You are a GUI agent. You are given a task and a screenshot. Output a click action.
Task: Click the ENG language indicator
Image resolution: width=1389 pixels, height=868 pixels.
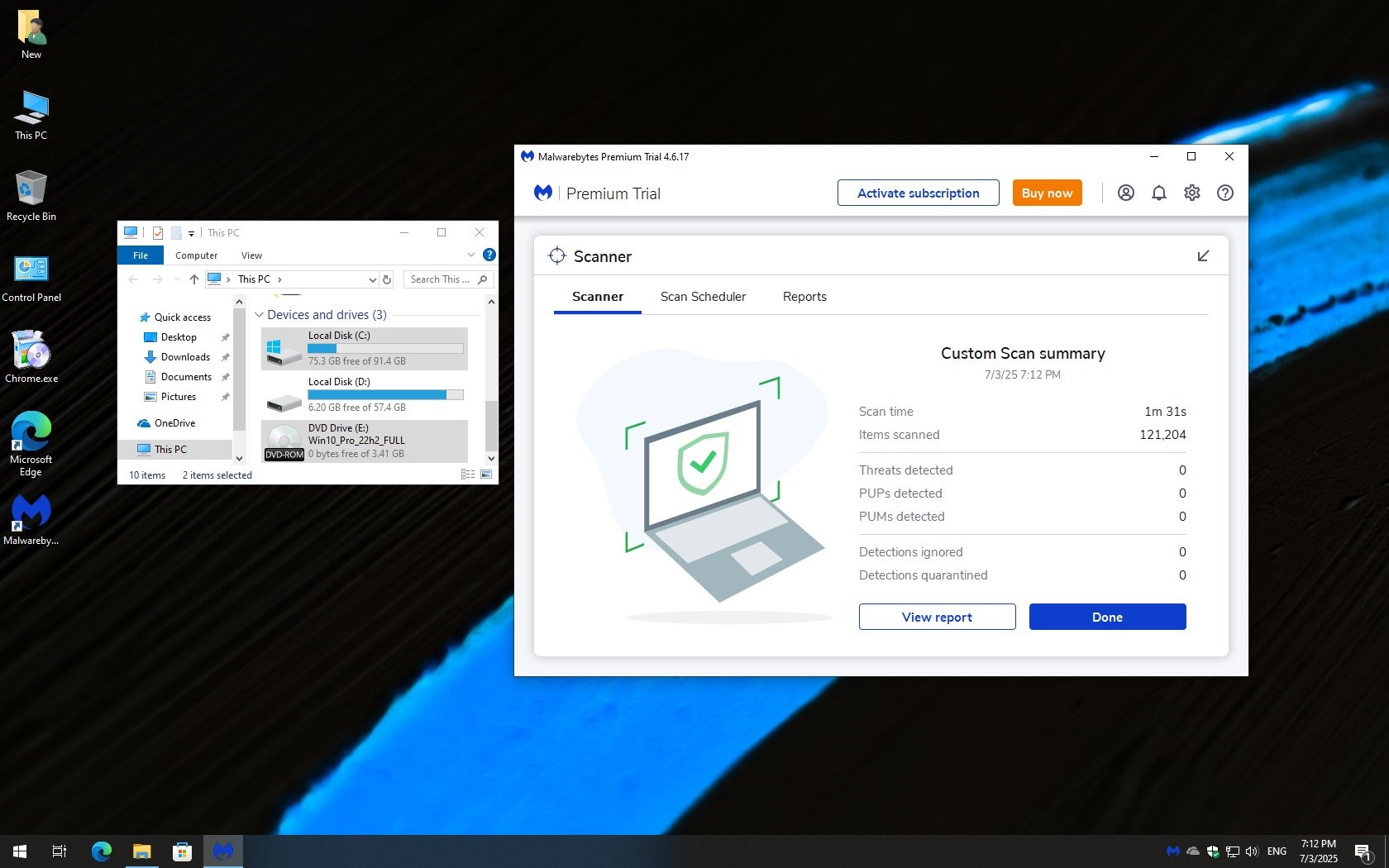[1277, 851]
